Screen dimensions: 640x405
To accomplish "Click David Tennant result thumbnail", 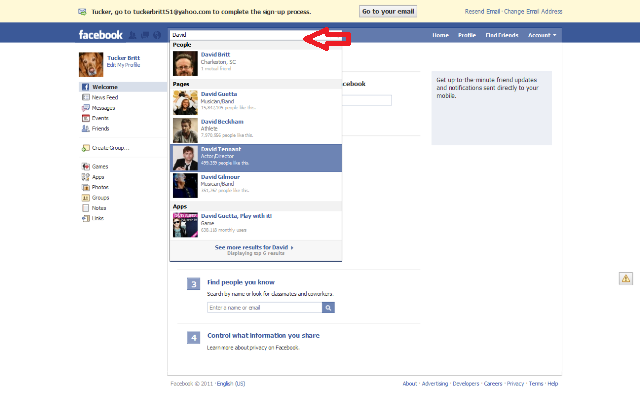I will (185, 158).
